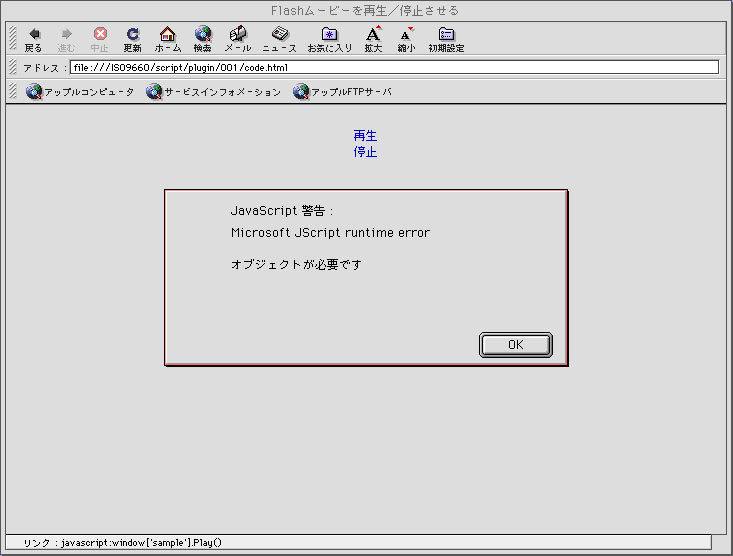Click 'Microsoft JScript runtime error' text
The image size is (733, 556).
click(x=330, y=232)
